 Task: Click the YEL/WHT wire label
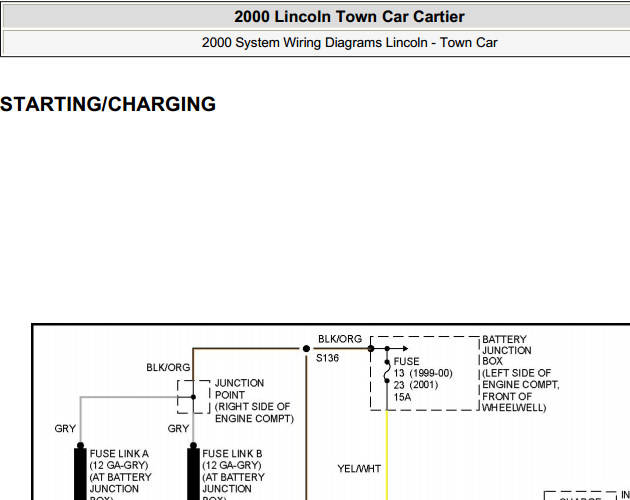pos(359,469)
